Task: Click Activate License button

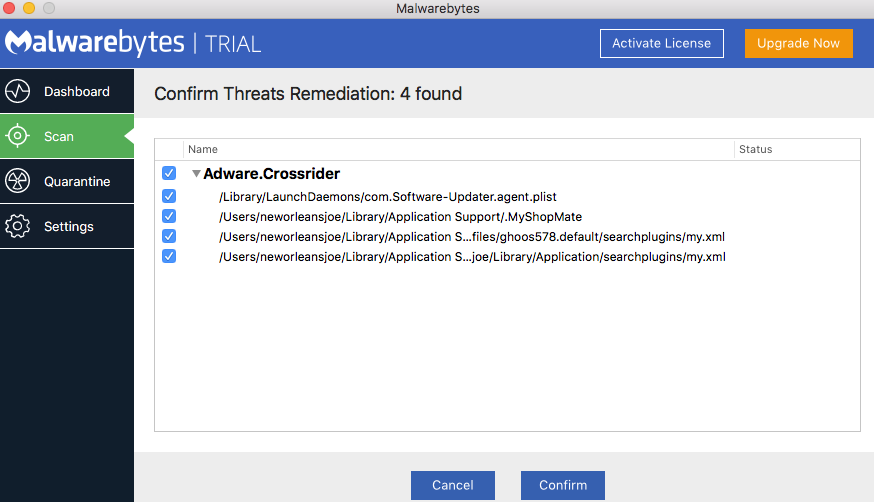Action: [662, 43]
